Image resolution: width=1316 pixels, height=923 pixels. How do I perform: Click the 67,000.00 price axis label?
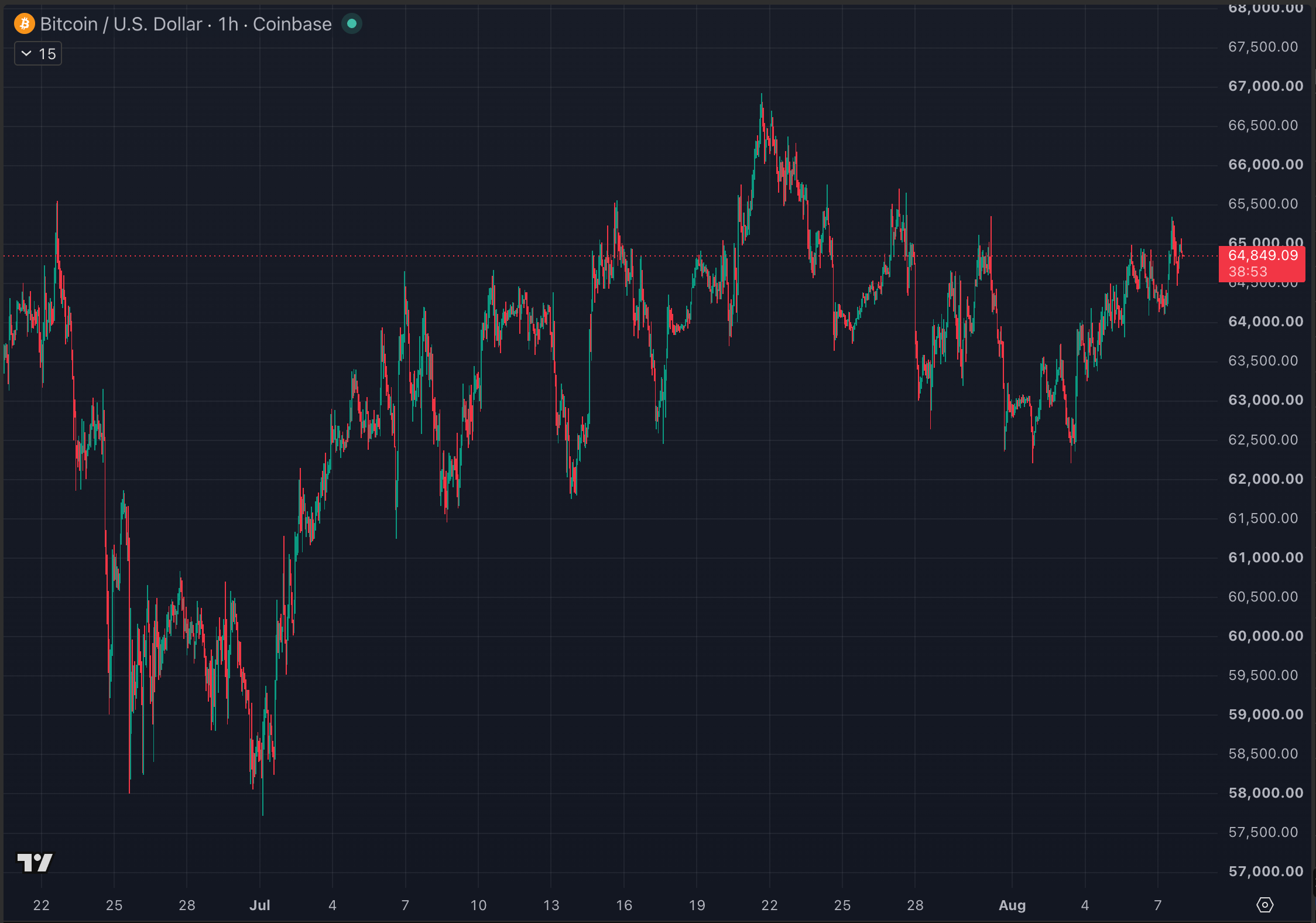pyautogui.click(x=1266, y=86)
